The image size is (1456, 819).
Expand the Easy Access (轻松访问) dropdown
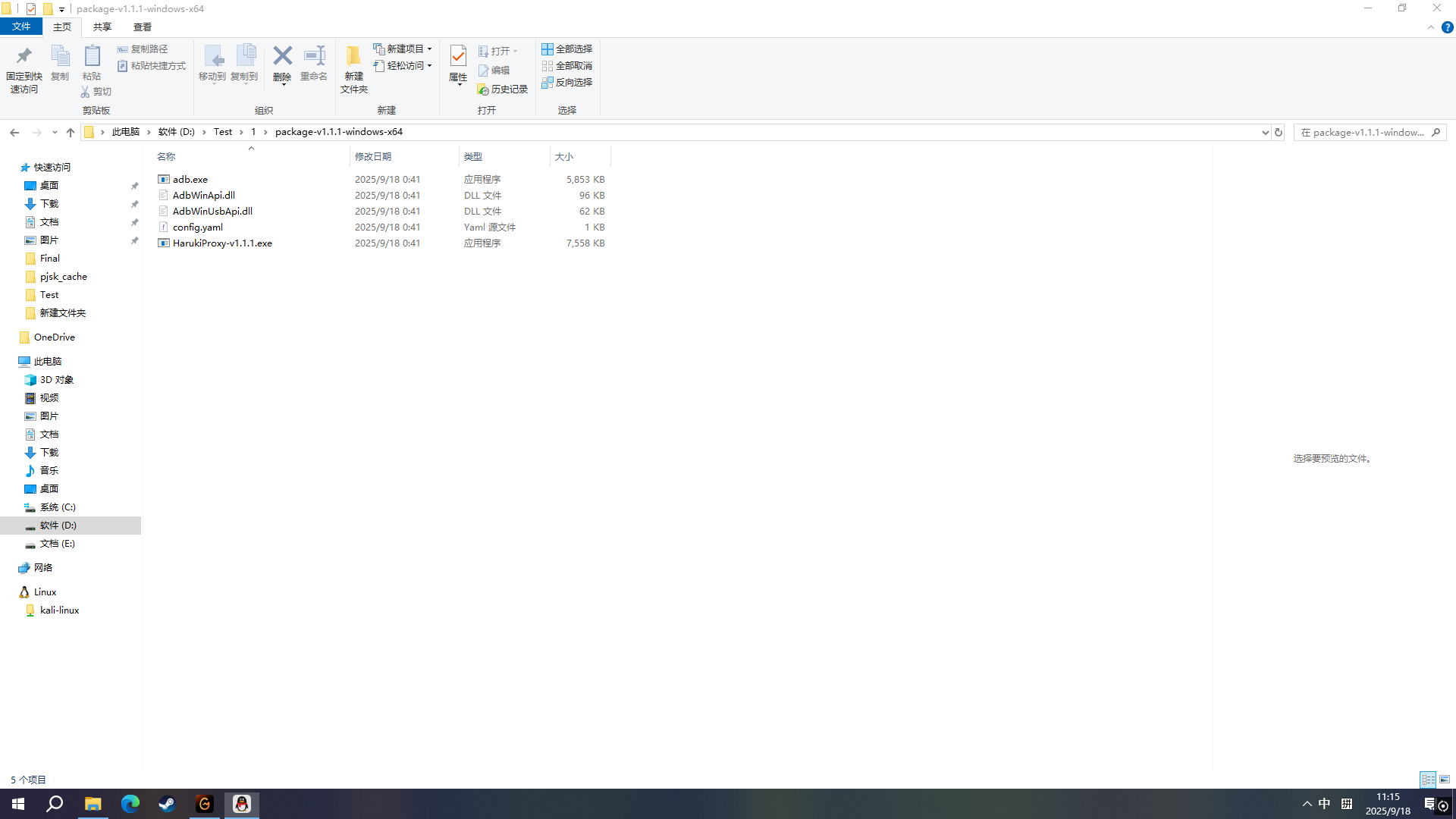403,66
